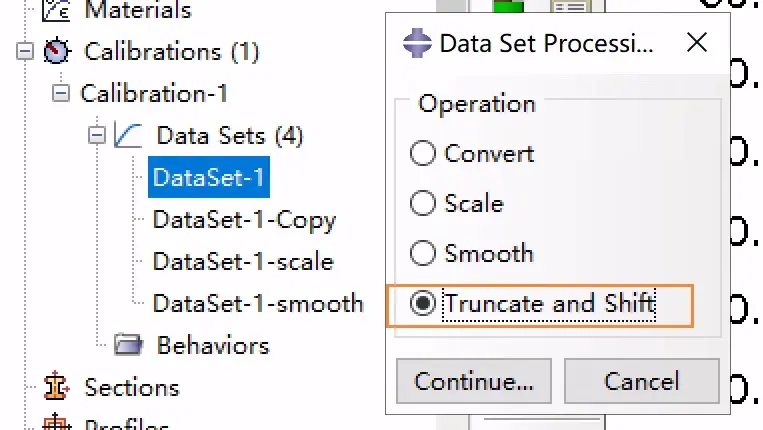763x430 pixels.
Task: Click the Profiles icon
Action: (x=56, y=422)
